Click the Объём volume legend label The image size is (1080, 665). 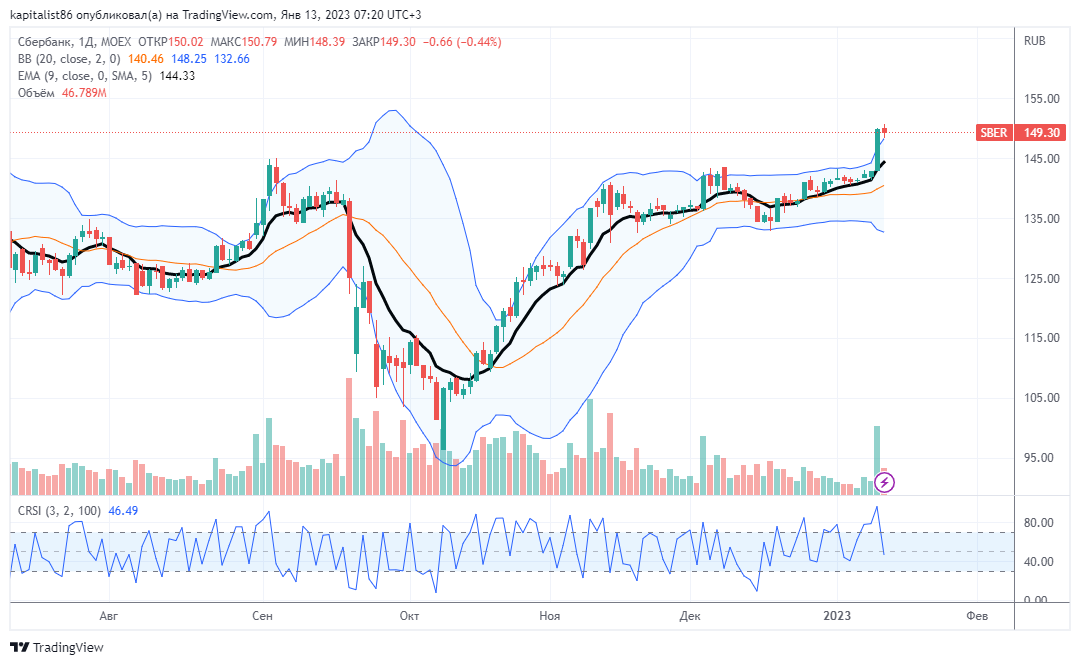point(36,93)
